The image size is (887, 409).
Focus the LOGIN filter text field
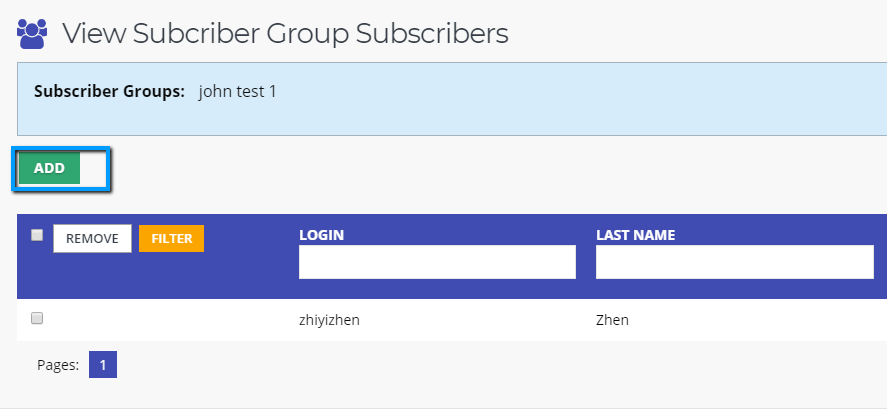point(437,262)
